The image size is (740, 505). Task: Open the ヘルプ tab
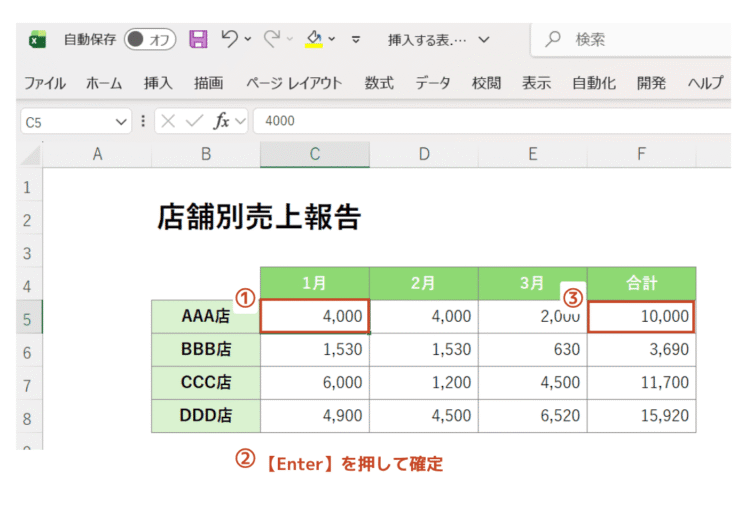705,83
